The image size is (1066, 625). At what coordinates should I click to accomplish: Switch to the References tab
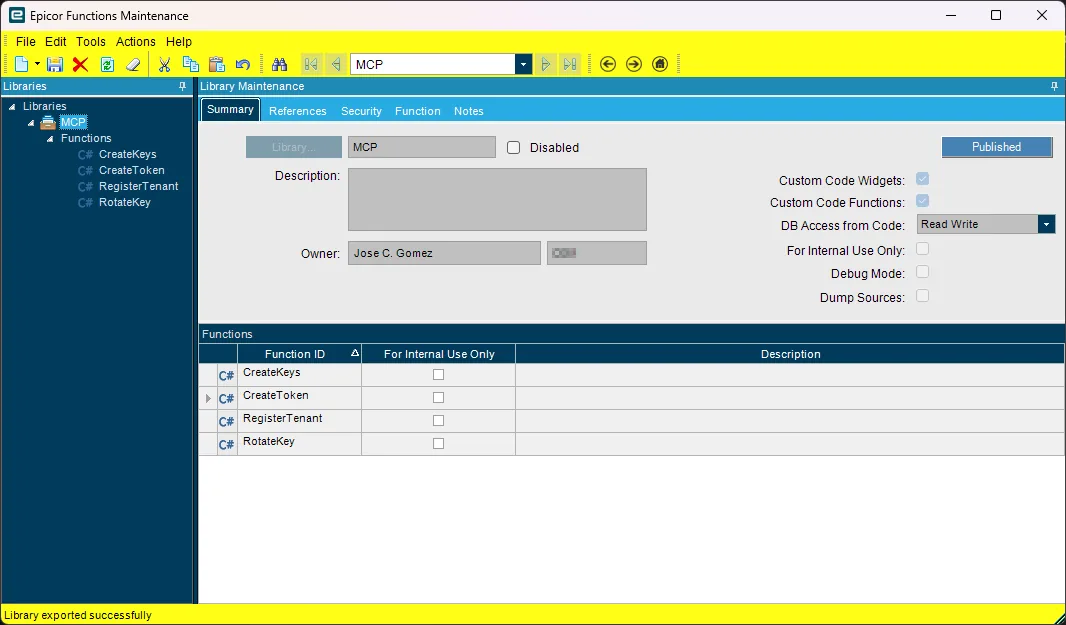[x=298, y=111]
